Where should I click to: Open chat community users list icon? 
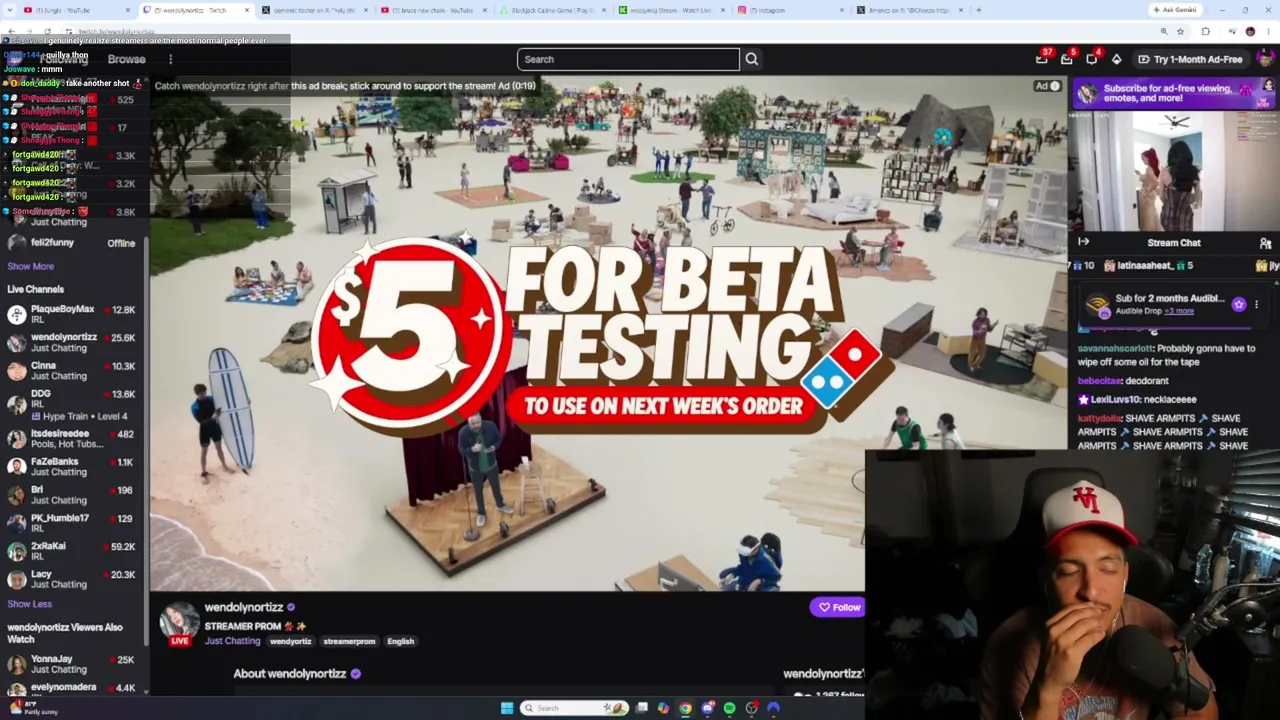coord(1265,243)
